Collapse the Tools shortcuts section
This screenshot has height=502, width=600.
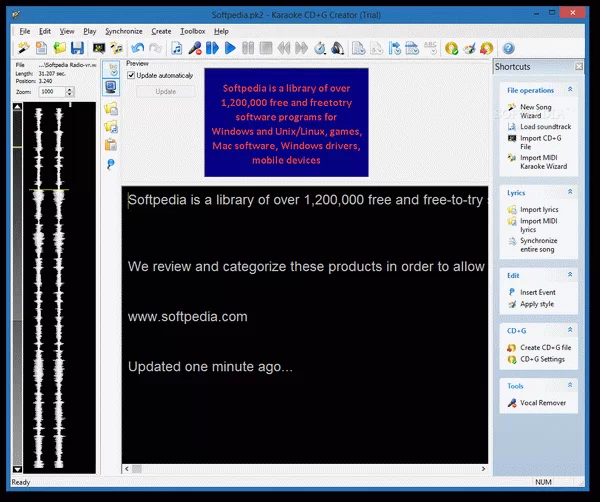tap(570, 385)
